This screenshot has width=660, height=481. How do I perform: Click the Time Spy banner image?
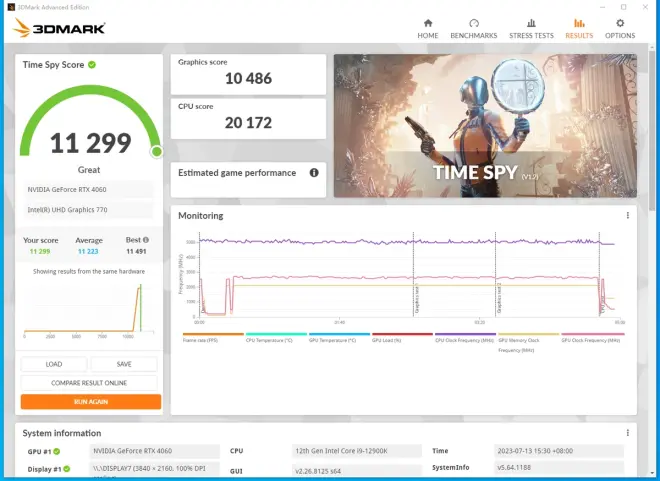[485, 125]
